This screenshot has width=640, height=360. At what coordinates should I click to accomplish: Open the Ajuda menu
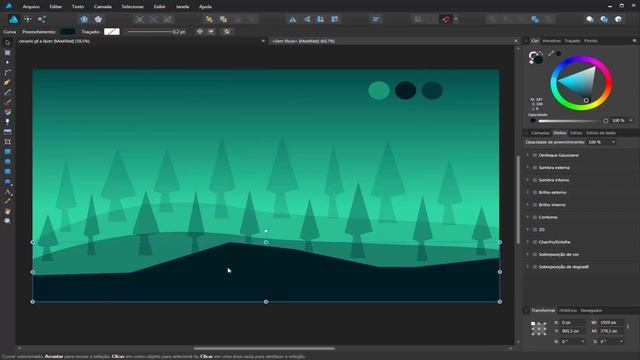coord(205,7)
